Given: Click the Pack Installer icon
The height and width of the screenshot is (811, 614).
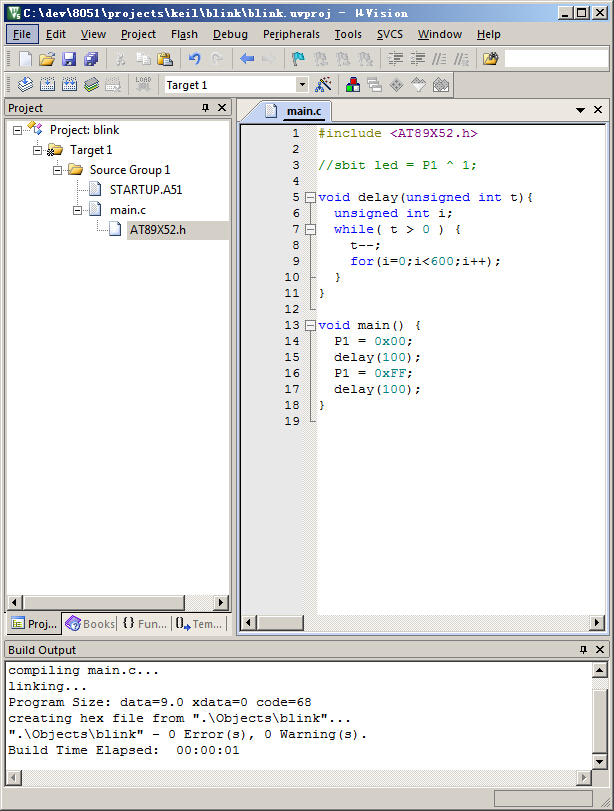Looking at the screenshot, I should [441, 84].
